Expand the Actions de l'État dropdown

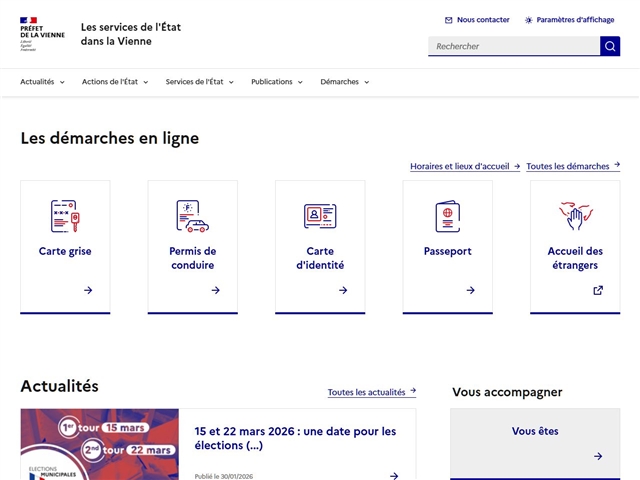click(x=115, y=82)
